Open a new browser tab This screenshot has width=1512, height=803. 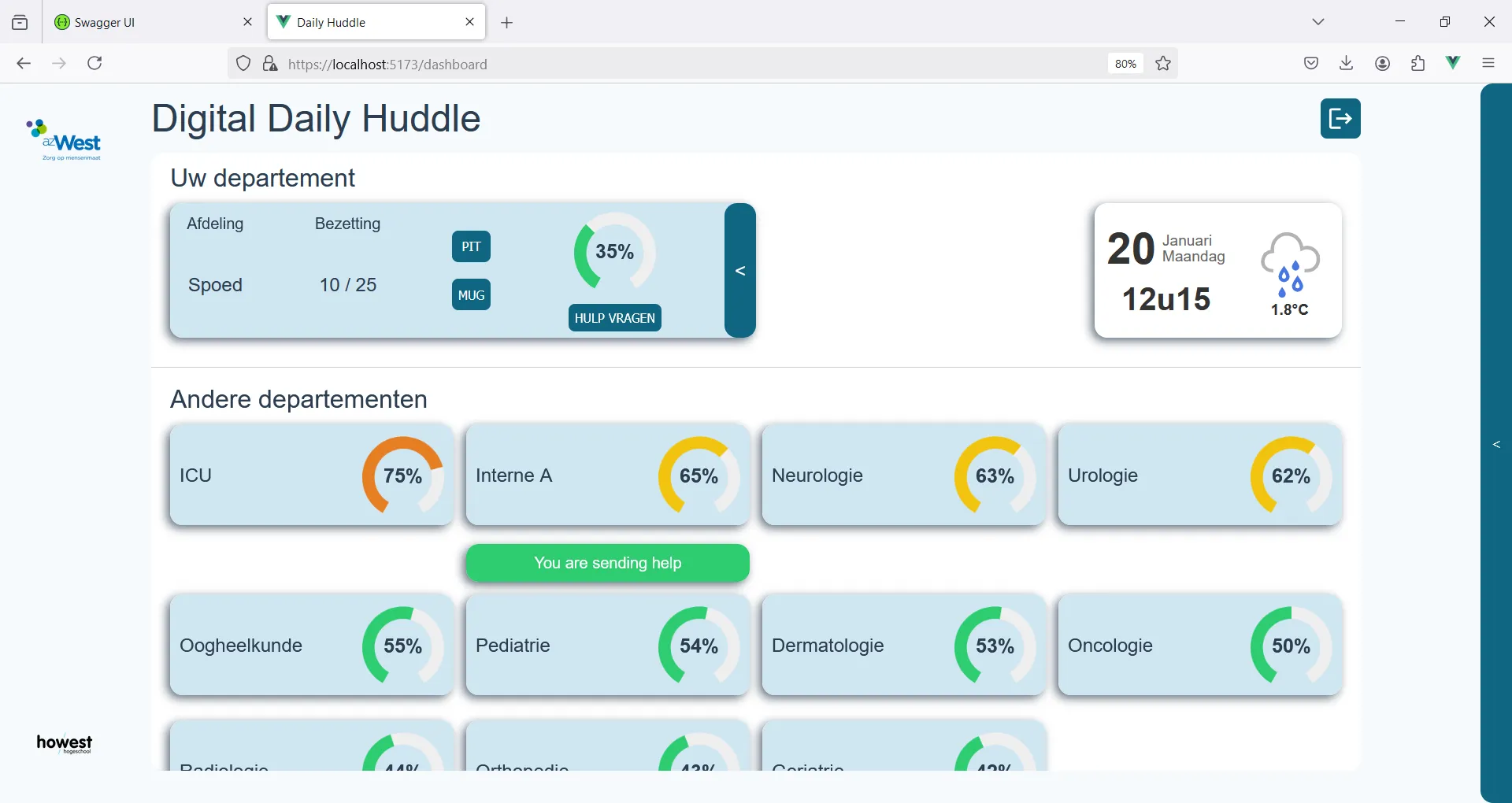tap(507, 23)
